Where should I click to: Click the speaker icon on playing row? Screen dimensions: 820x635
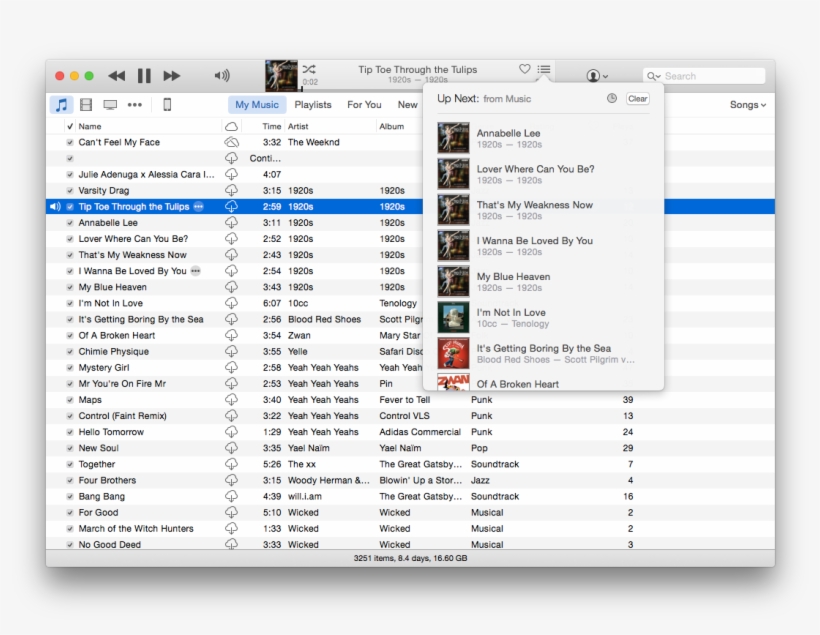(x=55, y=207)
